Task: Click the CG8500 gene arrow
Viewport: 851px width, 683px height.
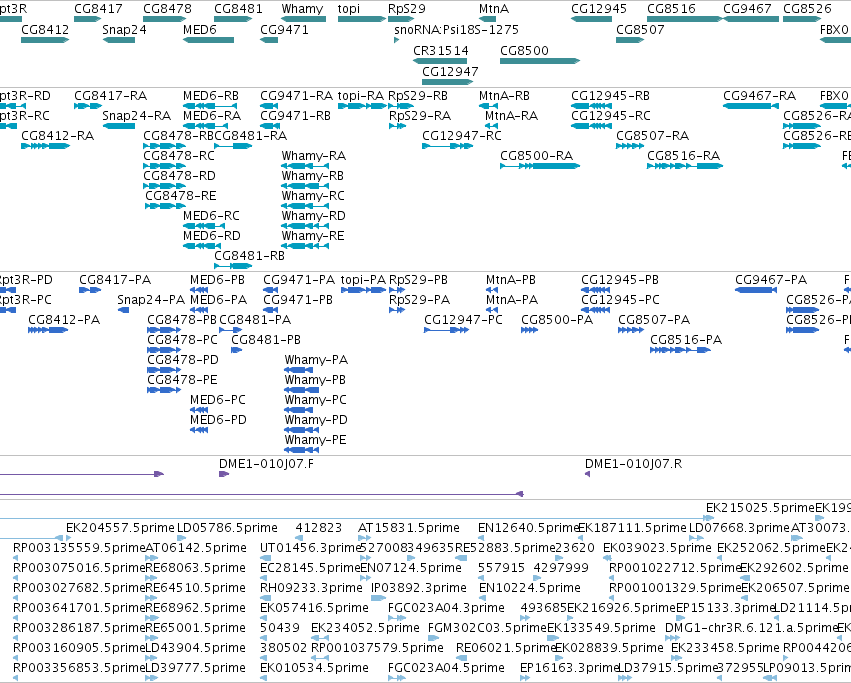Action: click(x=540, y=61)
